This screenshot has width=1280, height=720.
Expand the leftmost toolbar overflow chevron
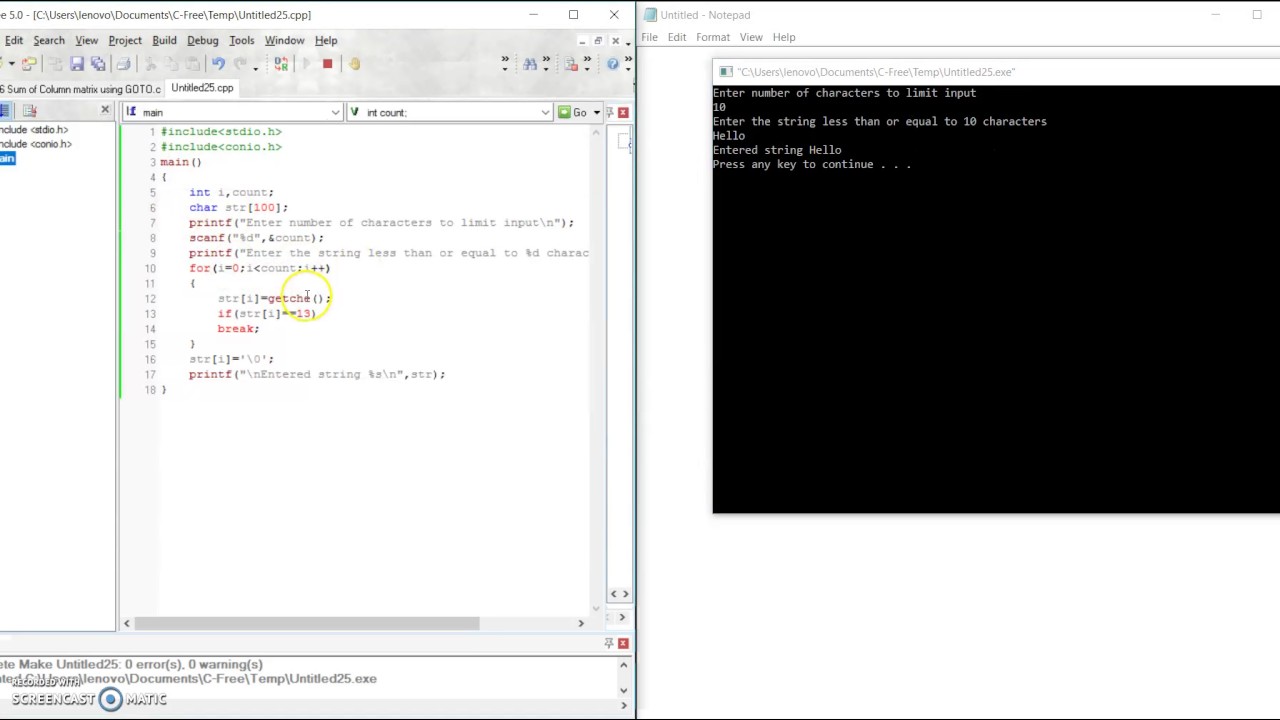tap(505, 64)
